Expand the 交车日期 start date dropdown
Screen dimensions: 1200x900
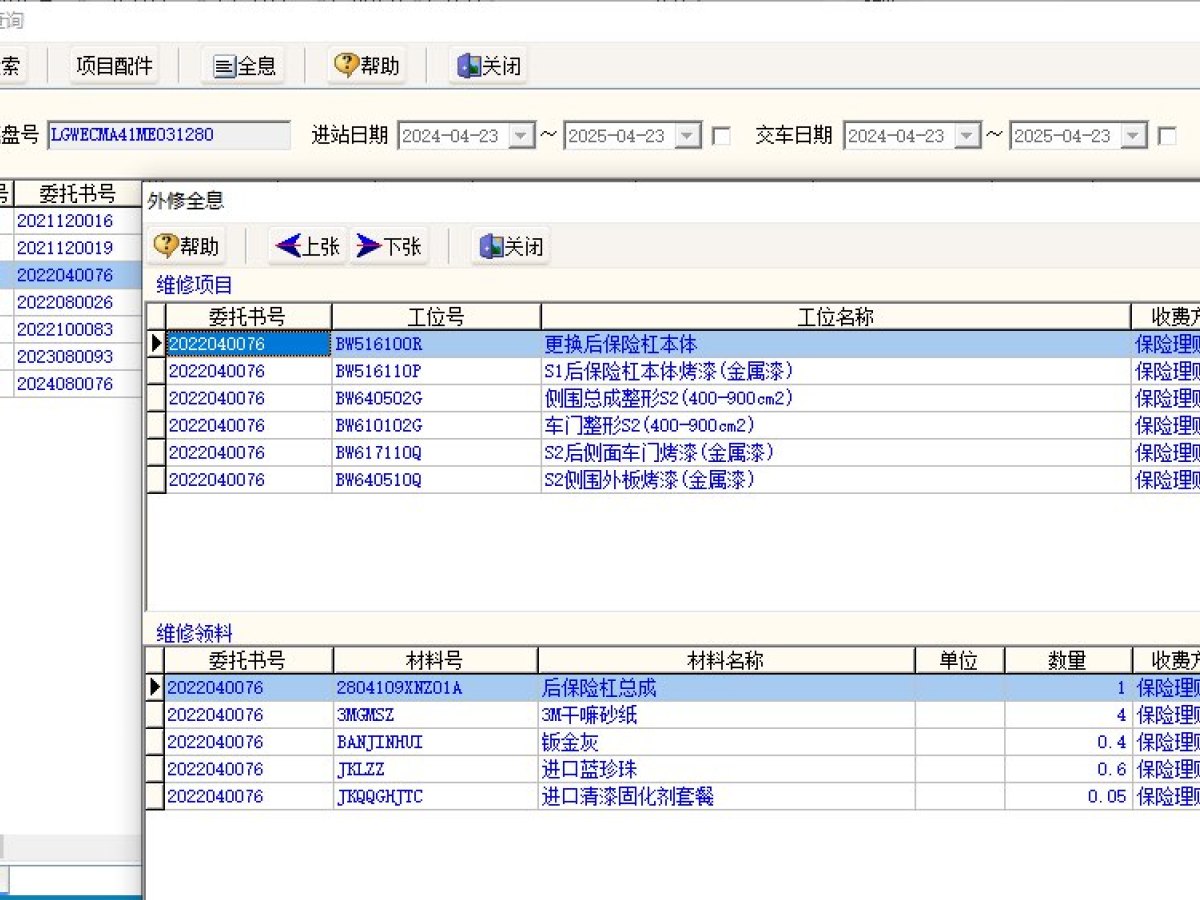pyautogui.click(x=967, y=136)
